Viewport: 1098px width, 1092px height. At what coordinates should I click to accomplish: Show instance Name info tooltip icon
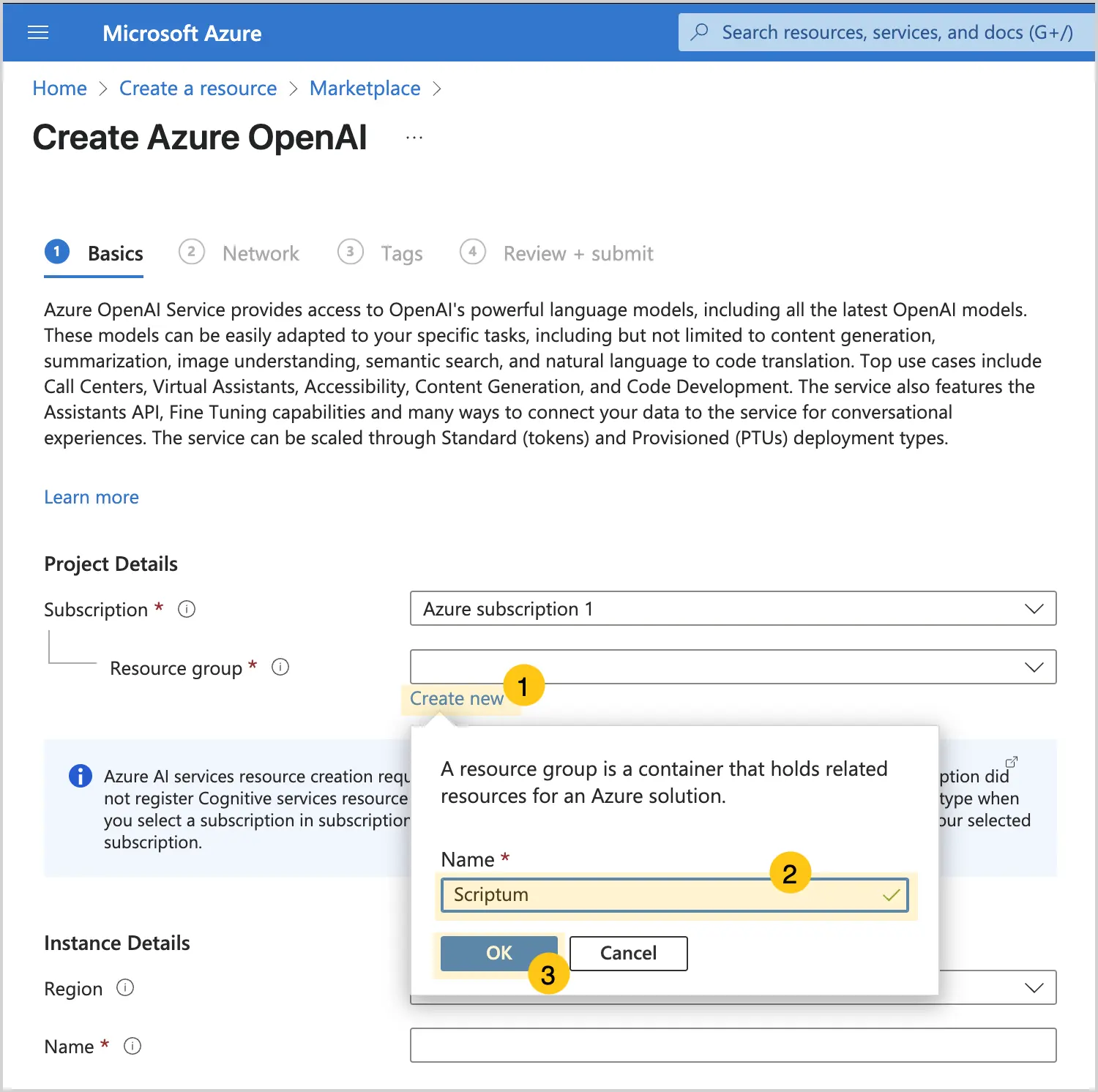coord(132,1046)
